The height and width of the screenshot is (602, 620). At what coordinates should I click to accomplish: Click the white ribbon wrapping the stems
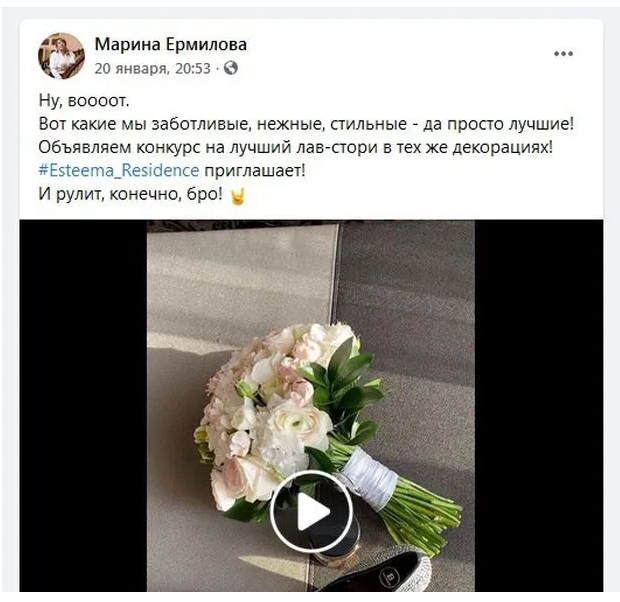pos(369,479)
